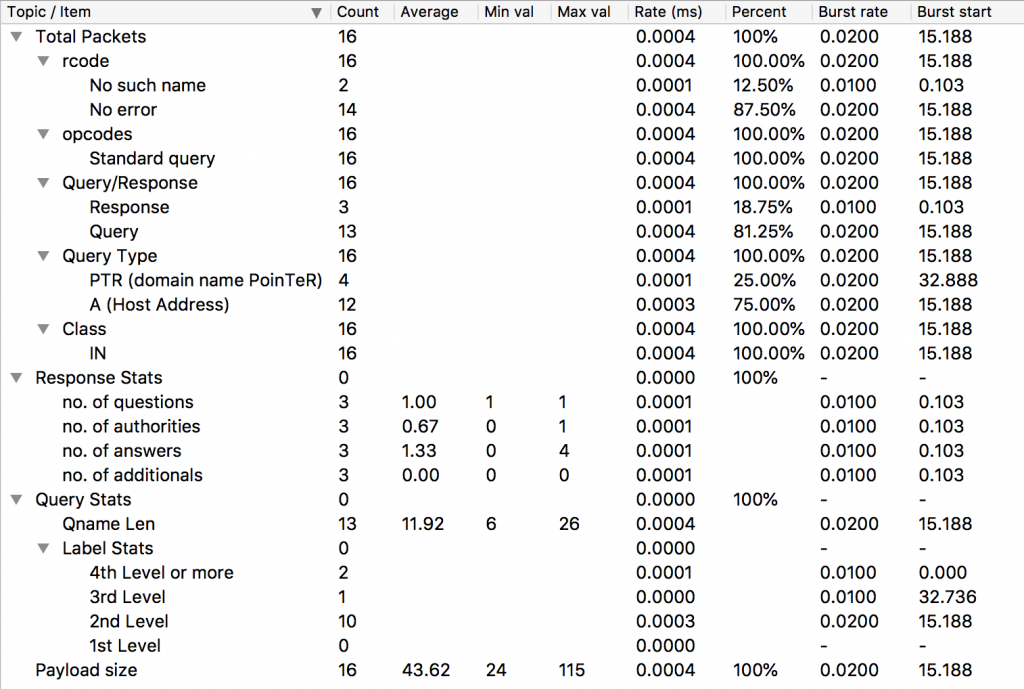This screenshot has height=689, width=1024.
Task: Select the Query/Response row label
Action: click(130, 183)
